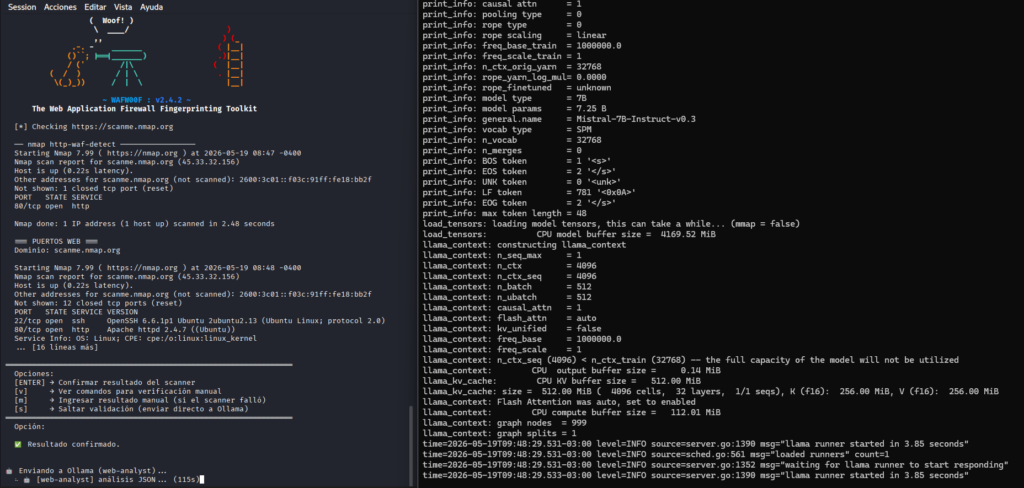1024x488 pixels.
Task: Click the '[s] Saltar validación' option
Action: click(x=131, y=409)
